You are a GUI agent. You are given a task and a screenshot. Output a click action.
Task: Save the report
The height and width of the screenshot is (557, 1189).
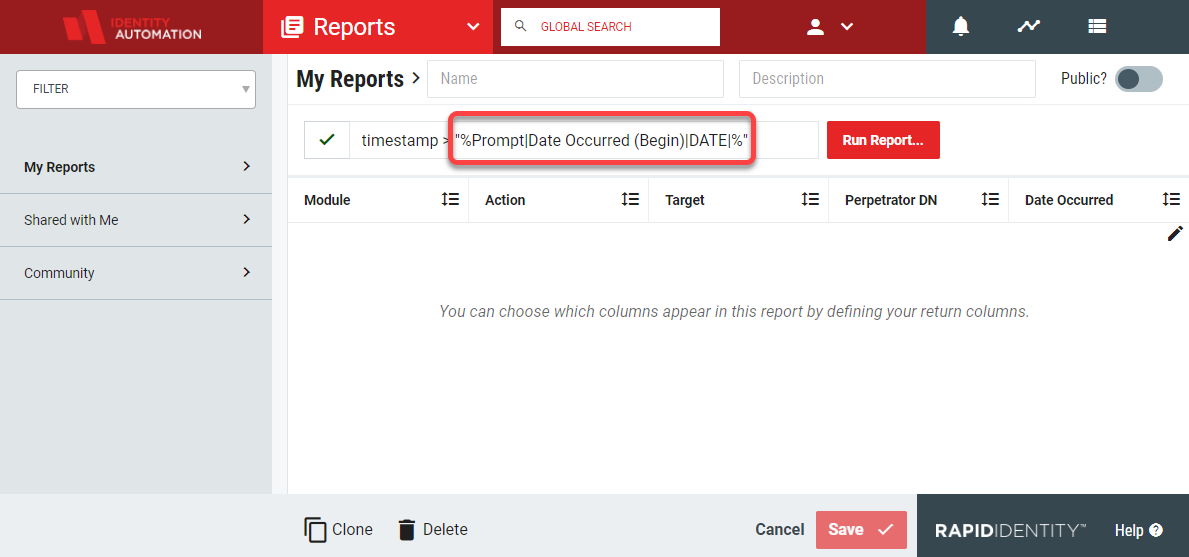[x=861, y=530]
